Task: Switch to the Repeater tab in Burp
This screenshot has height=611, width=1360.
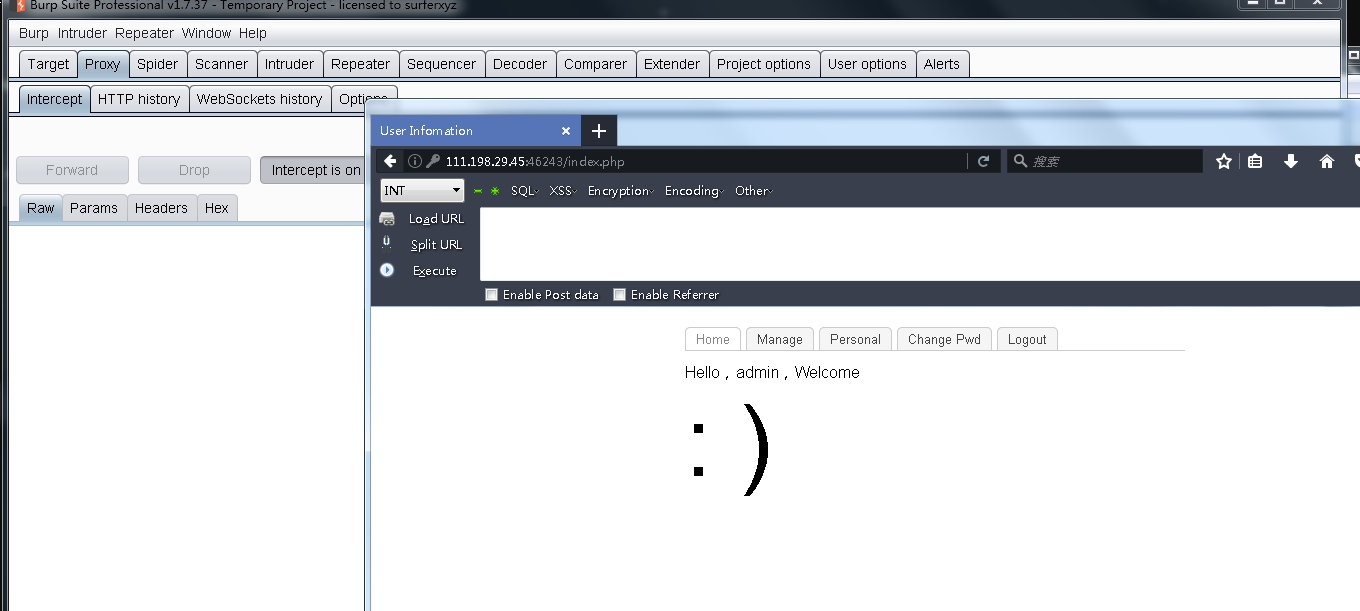Action: click(x=360, y=64)
